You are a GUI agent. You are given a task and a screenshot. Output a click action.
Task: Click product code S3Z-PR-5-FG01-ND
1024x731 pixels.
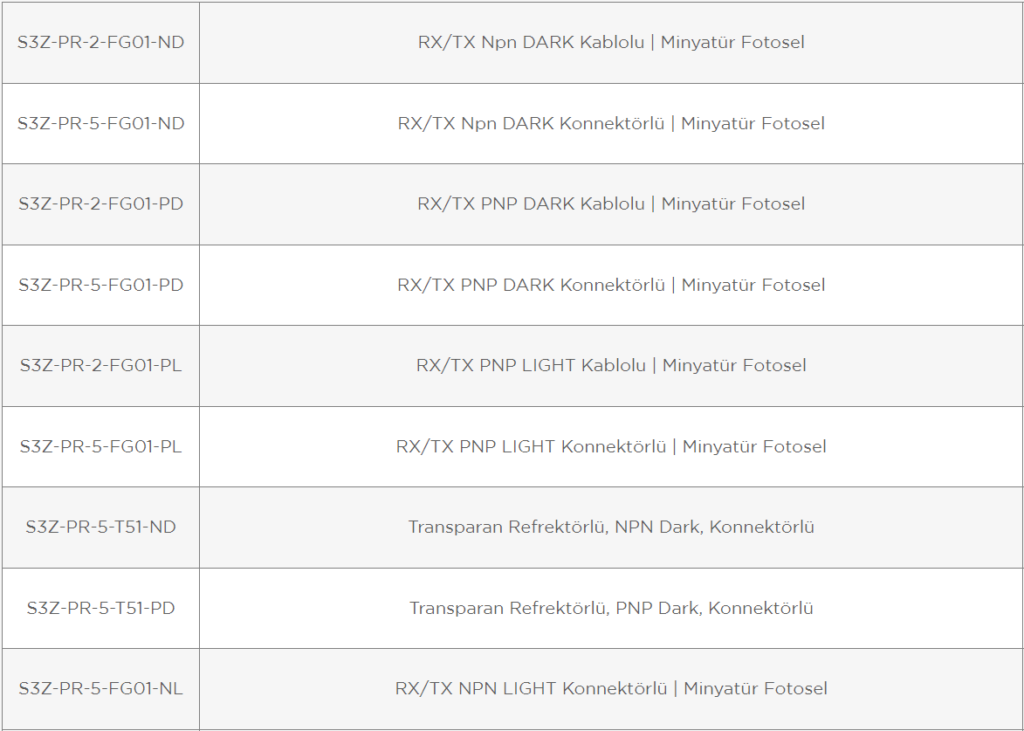101,123
